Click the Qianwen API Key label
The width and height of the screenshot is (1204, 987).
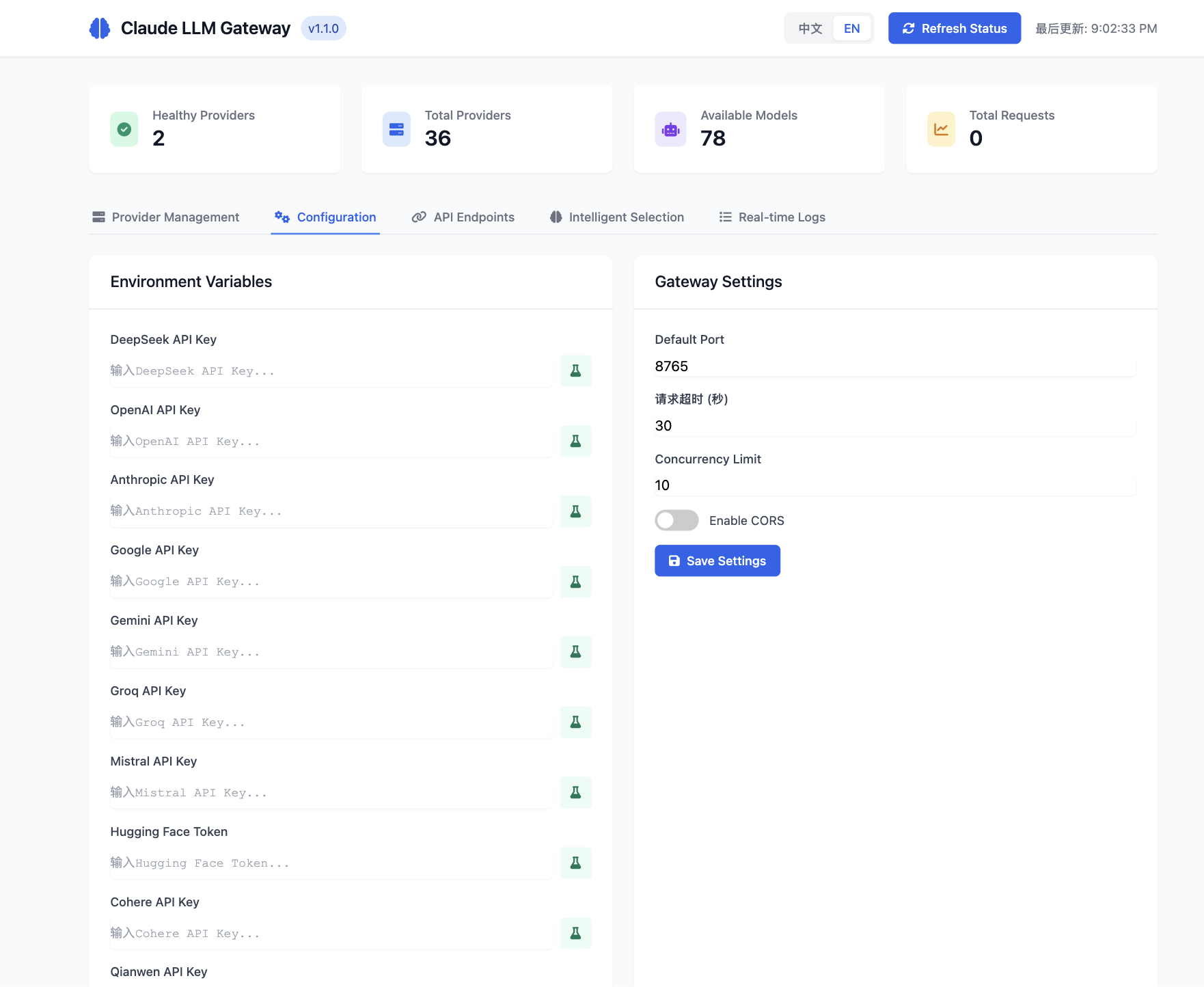[x=159, y=972]
